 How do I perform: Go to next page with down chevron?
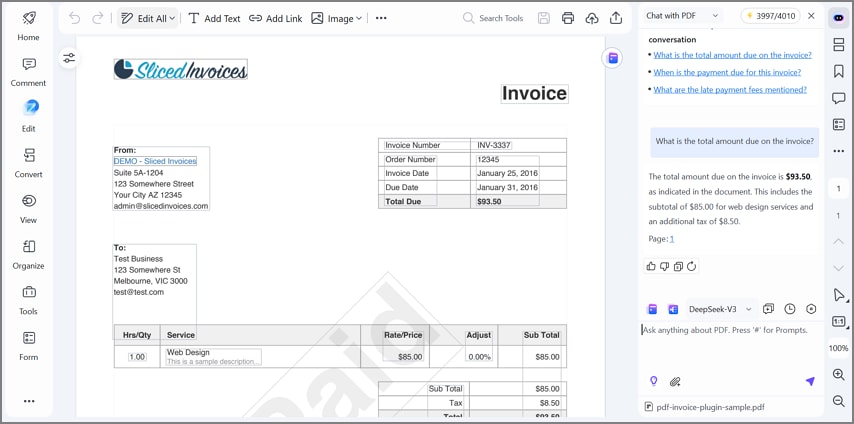pyautogui.click(x=838, y=268)
